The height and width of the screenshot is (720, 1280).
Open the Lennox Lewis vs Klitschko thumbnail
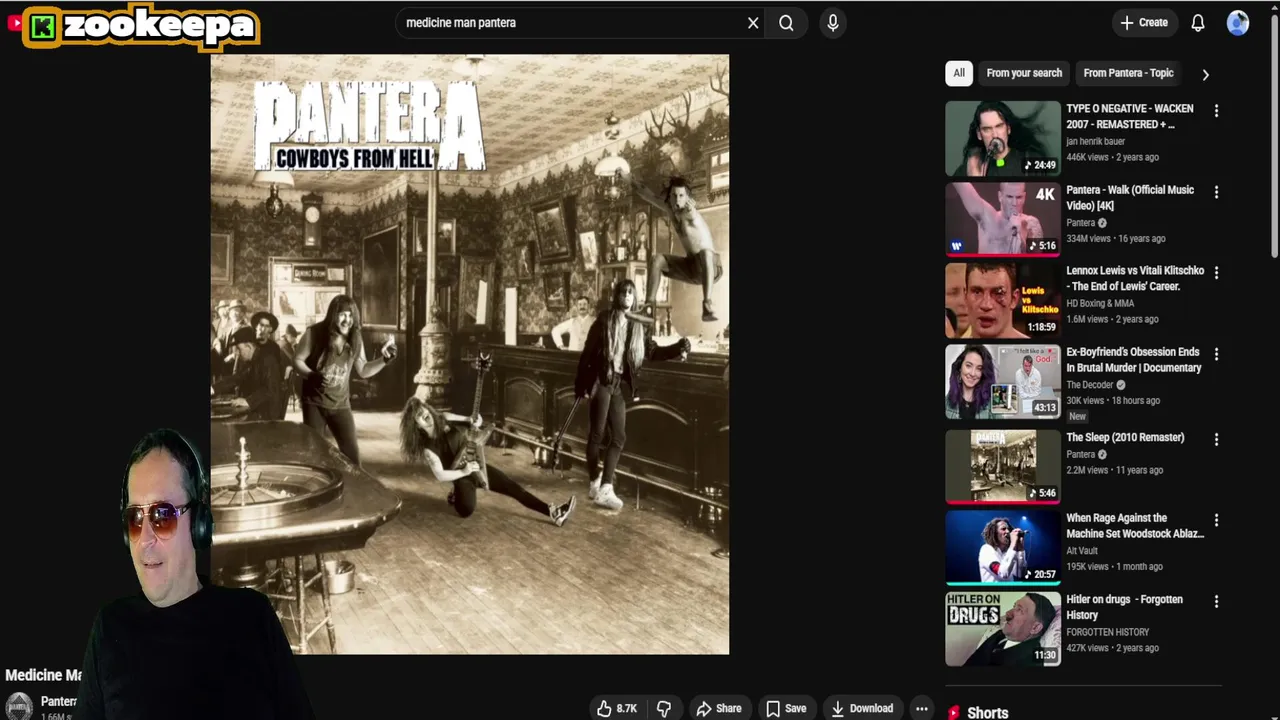click(x=1003, y=300)
